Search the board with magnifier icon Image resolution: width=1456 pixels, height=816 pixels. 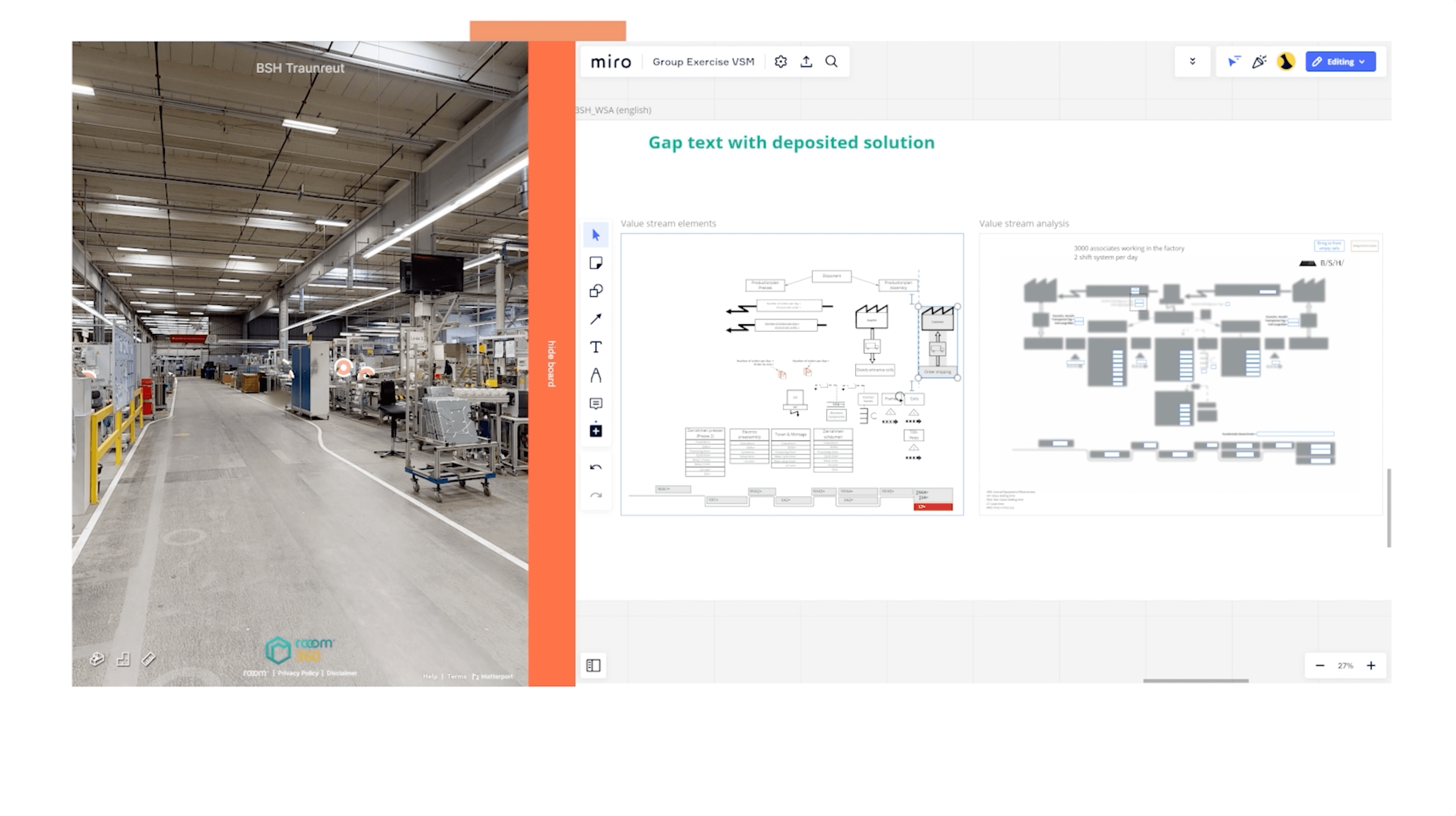point(831,61)
